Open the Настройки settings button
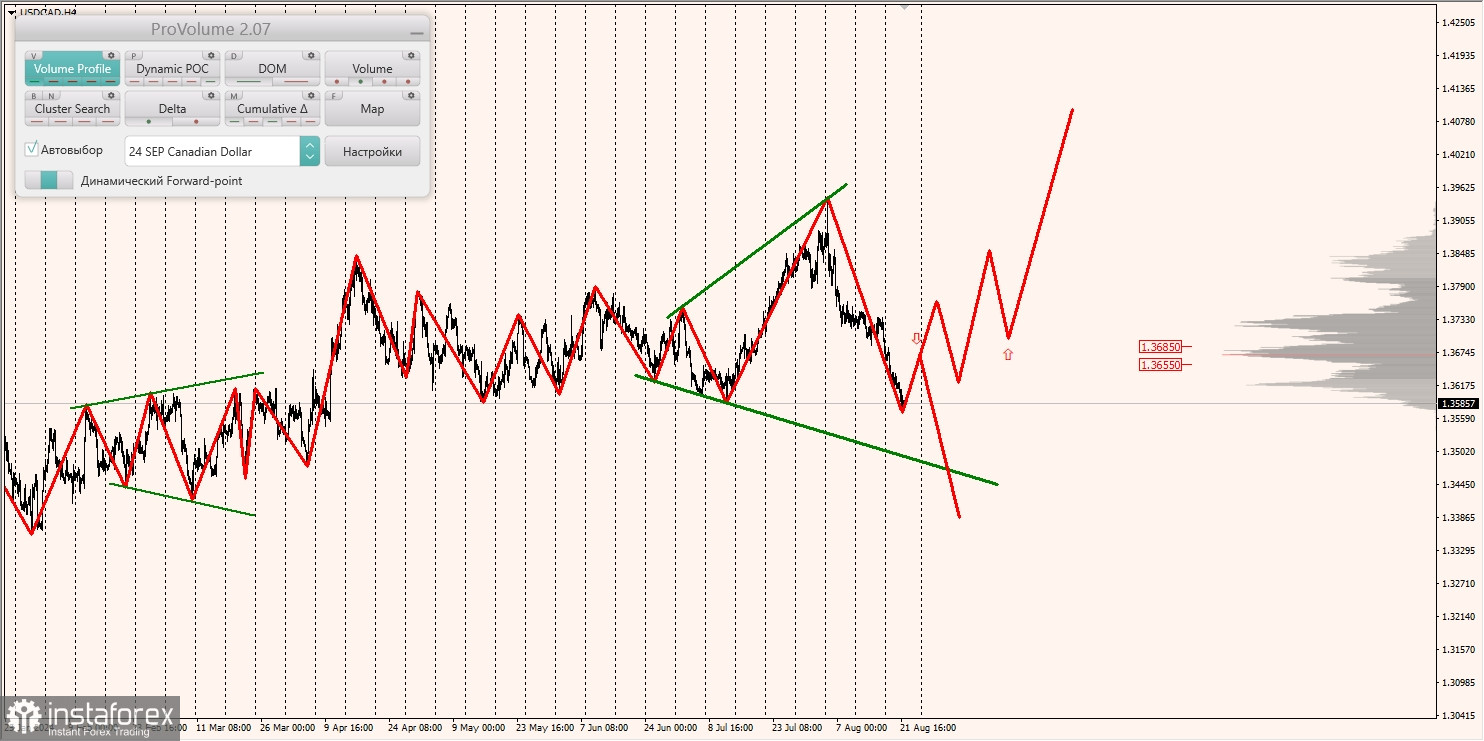 tap(372, 151)
